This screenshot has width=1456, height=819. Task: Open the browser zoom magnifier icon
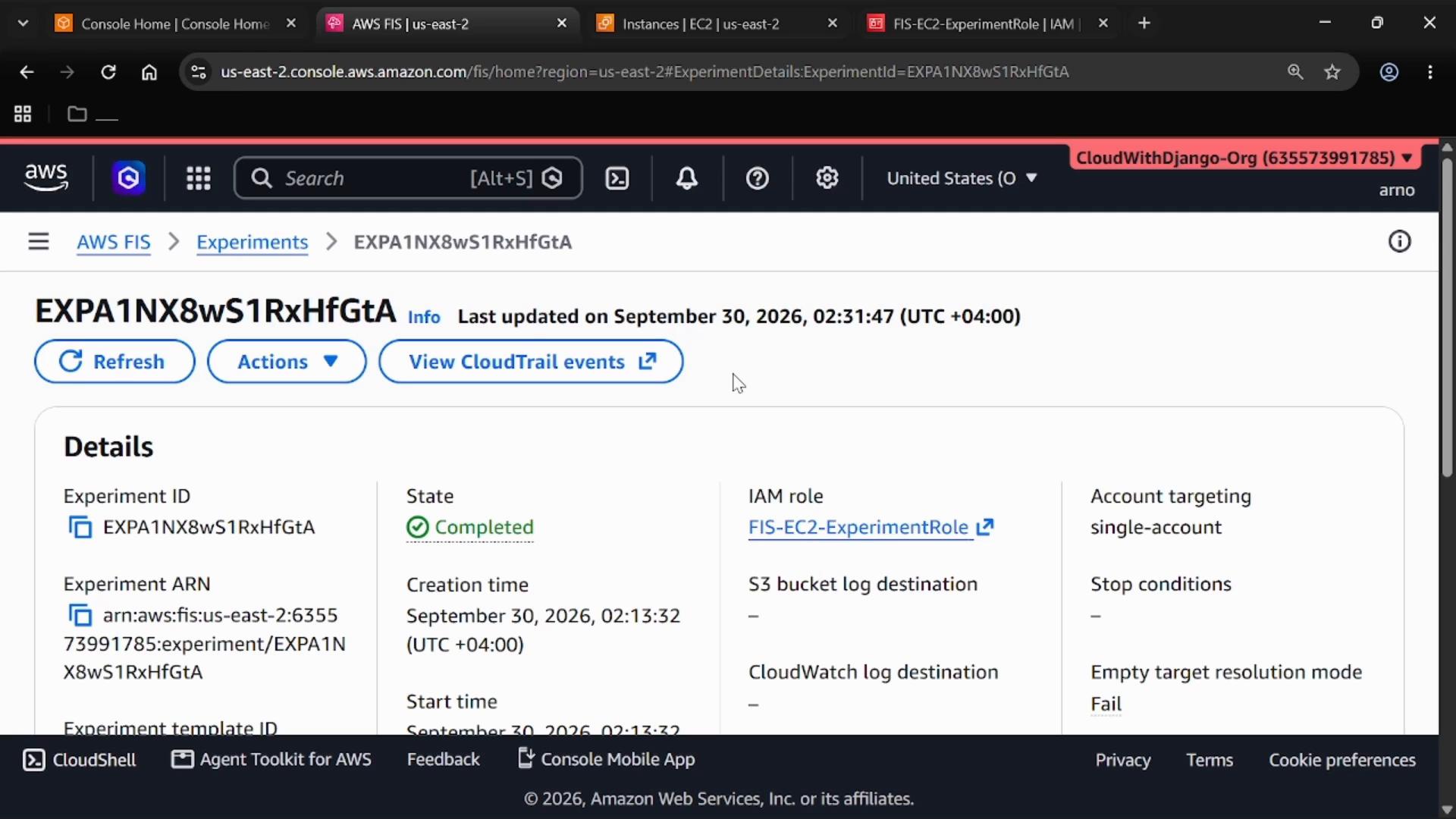(x=1295, y=72)
